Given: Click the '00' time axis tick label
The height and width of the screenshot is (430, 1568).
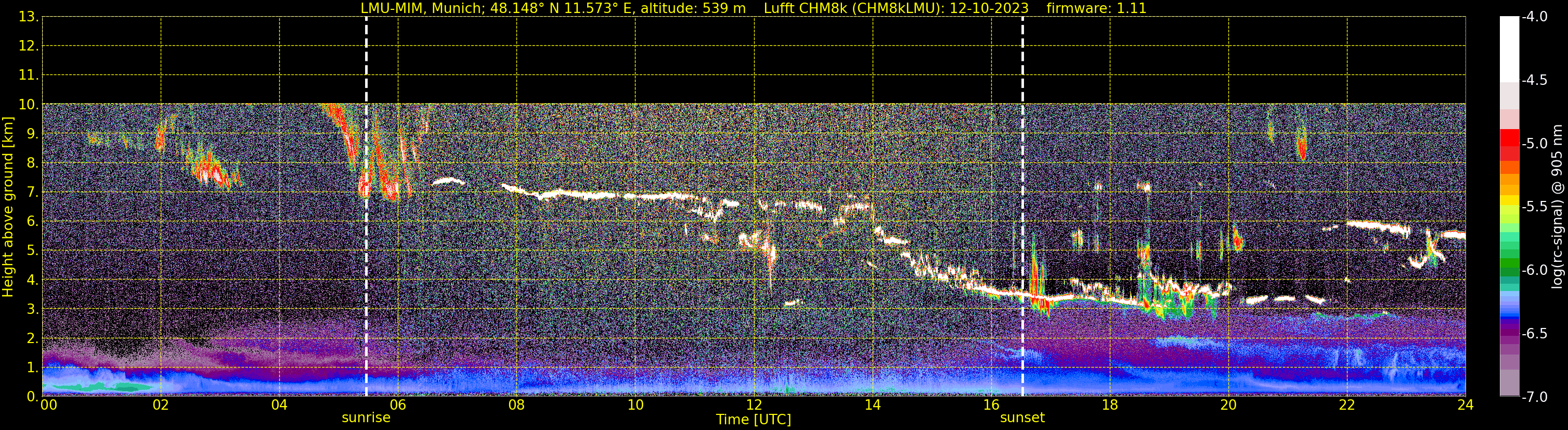Looking at the screenshot, I should point(49,405).
